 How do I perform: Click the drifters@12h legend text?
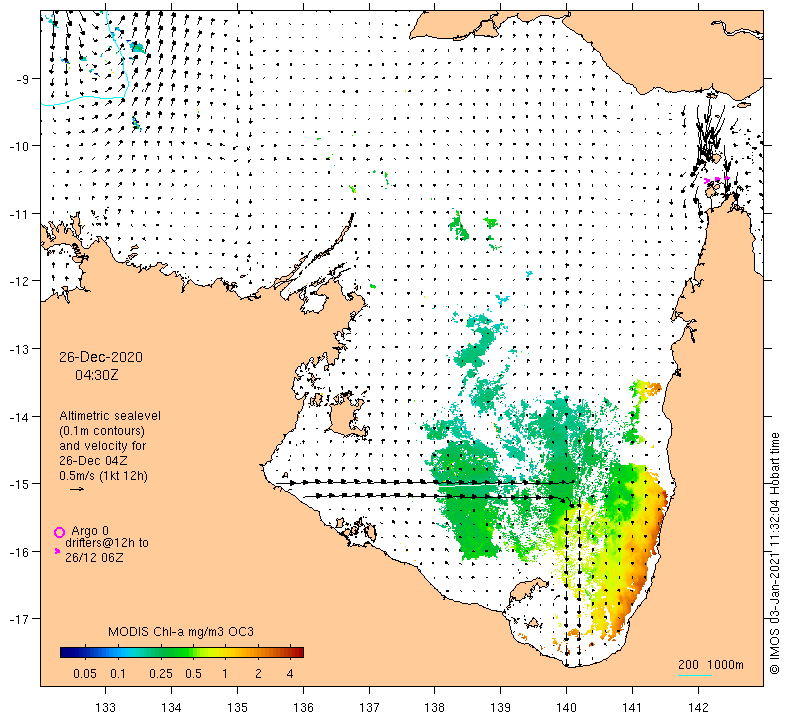click(107, 543)
